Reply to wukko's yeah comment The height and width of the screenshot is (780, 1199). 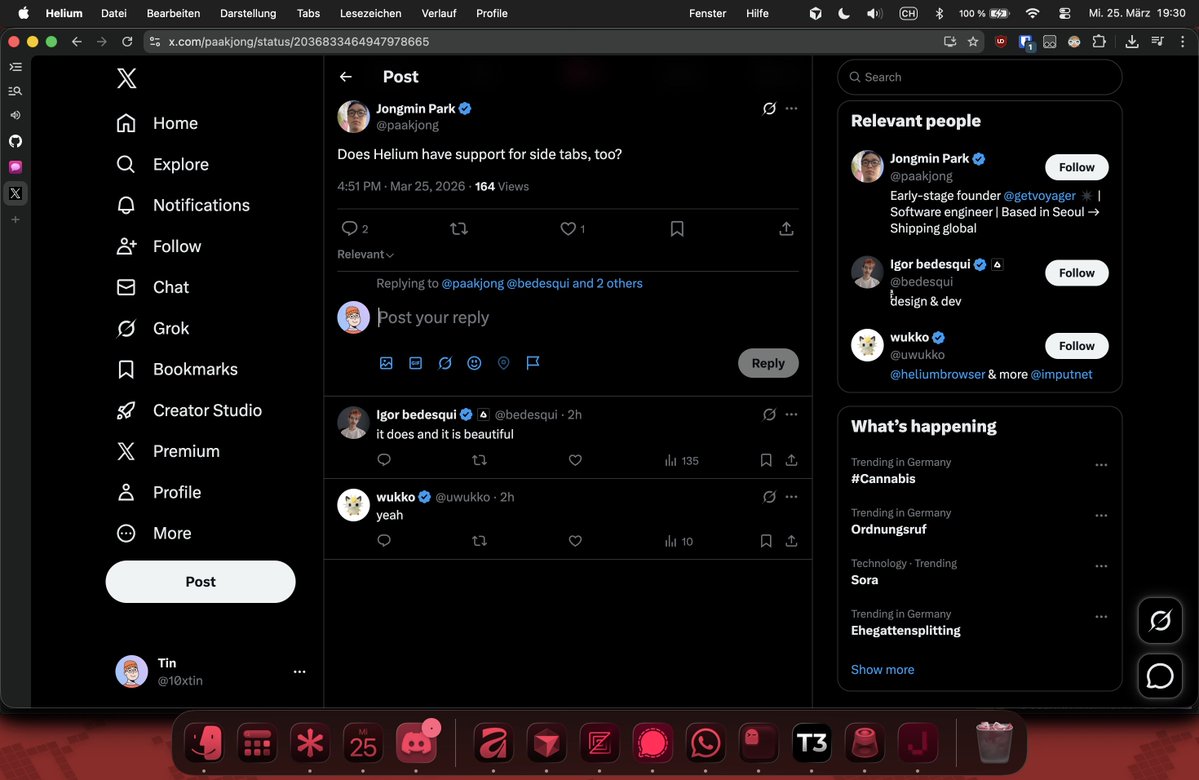point(384,541)
